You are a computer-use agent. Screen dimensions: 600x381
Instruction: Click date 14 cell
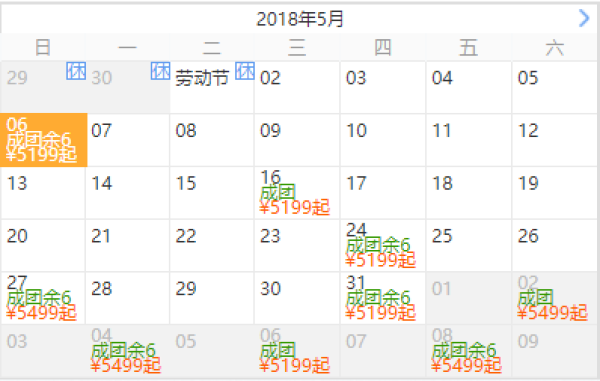pos(127,193)
